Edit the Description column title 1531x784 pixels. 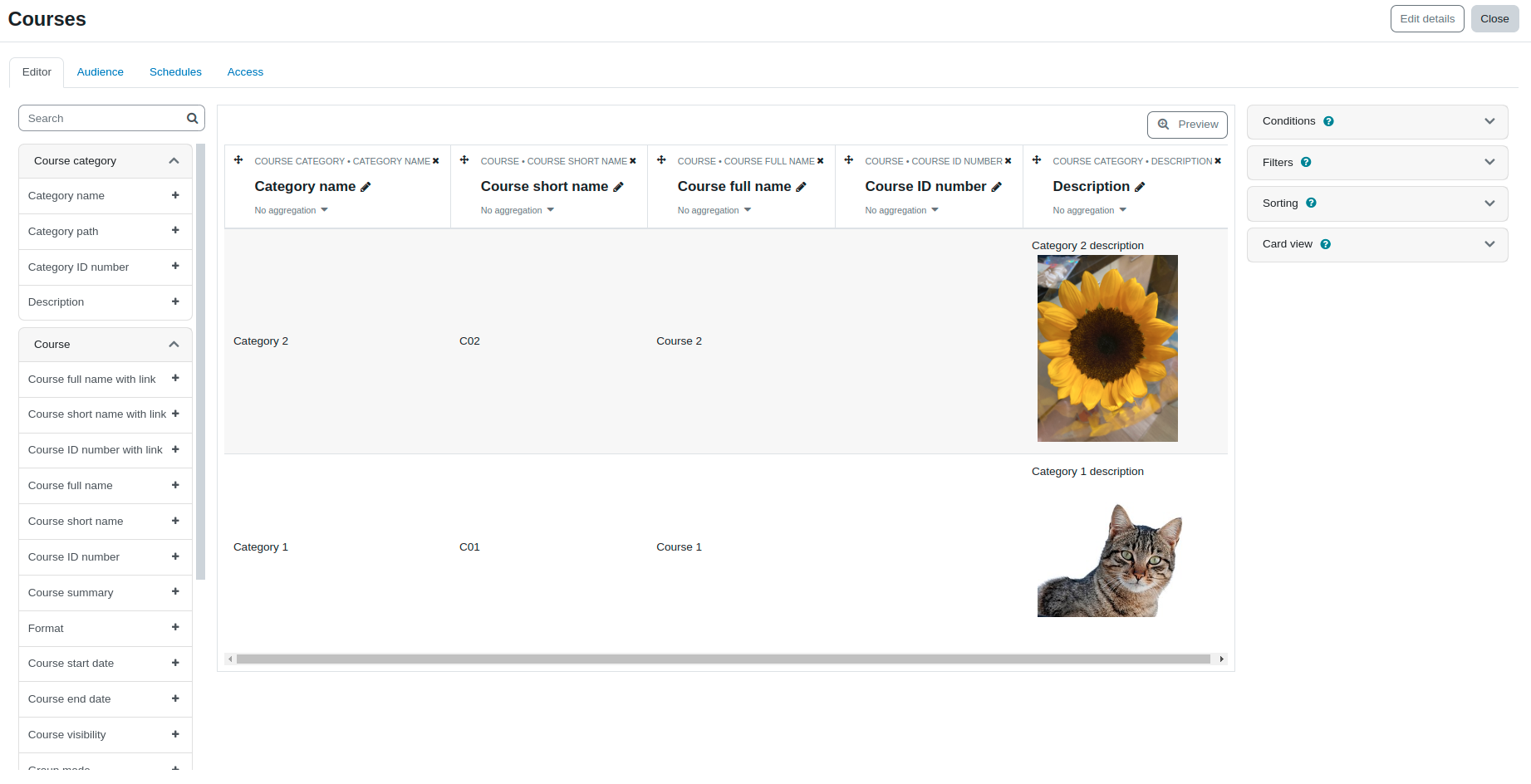tap(1140, 187)
